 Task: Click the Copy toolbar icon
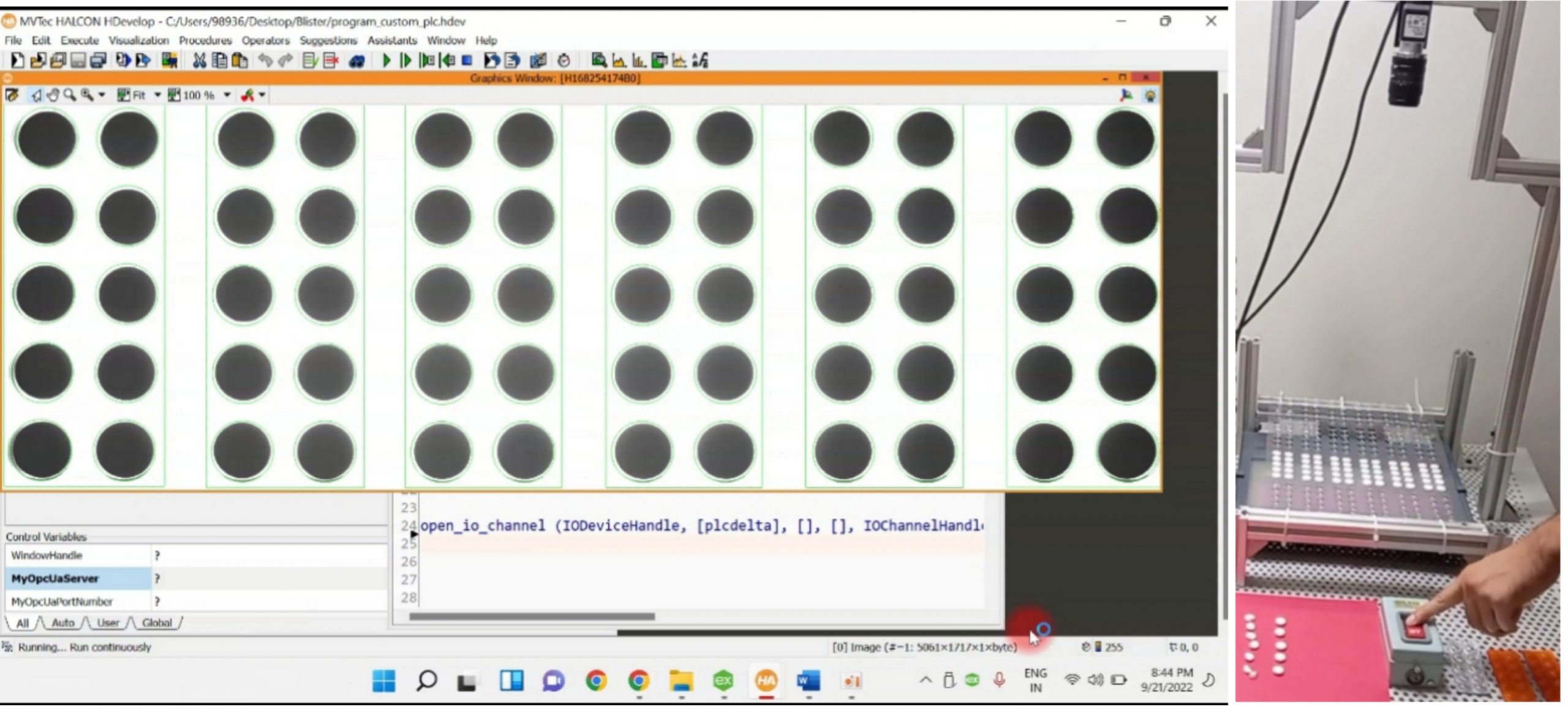click(x=219, y=61)
